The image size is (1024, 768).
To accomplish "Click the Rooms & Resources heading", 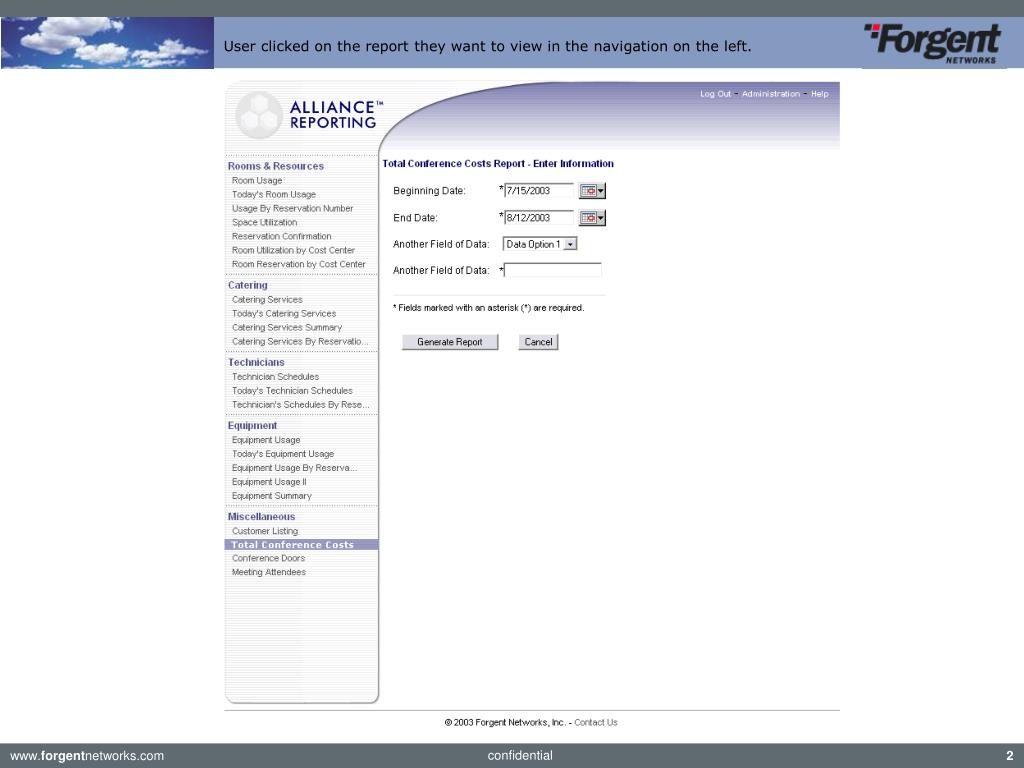I will pyautogui.click(x=276, y=166).
